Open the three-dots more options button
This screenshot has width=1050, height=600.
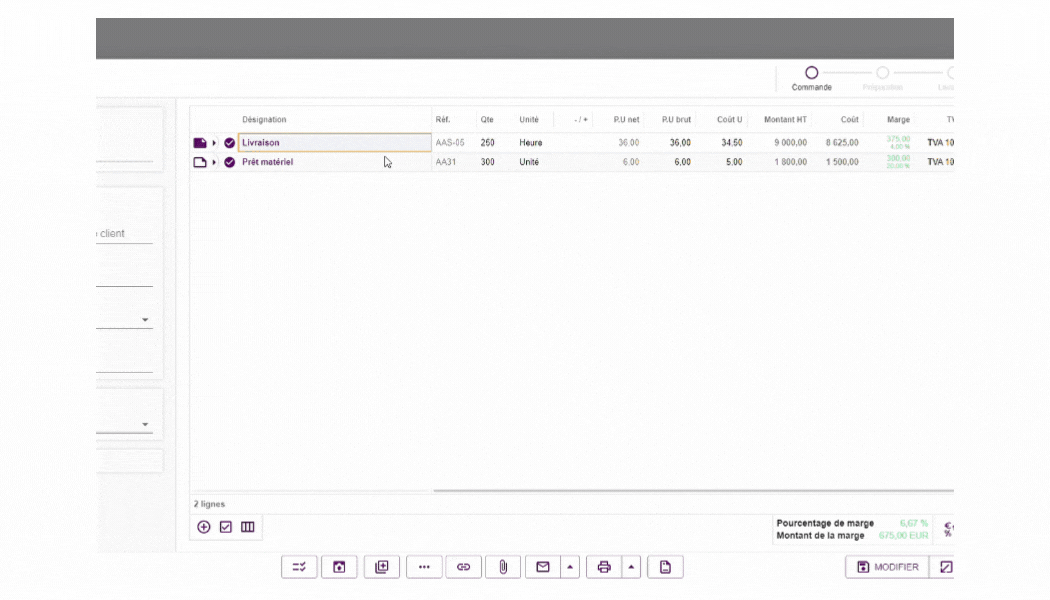(x=424, y=567)
